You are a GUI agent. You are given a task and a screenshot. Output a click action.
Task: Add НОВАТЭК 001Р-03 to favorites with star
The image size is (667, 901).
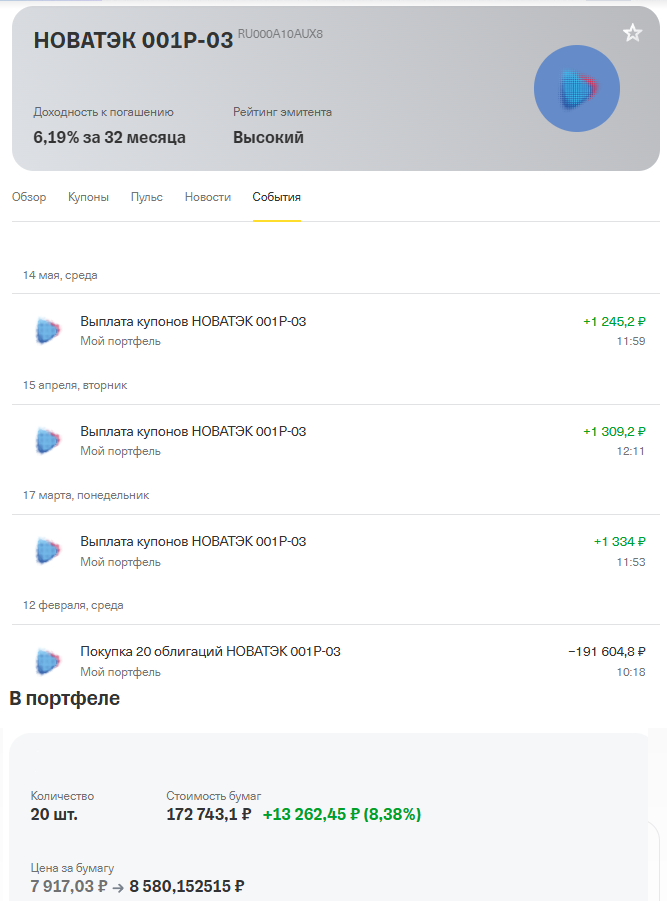(x=633, y=33)
